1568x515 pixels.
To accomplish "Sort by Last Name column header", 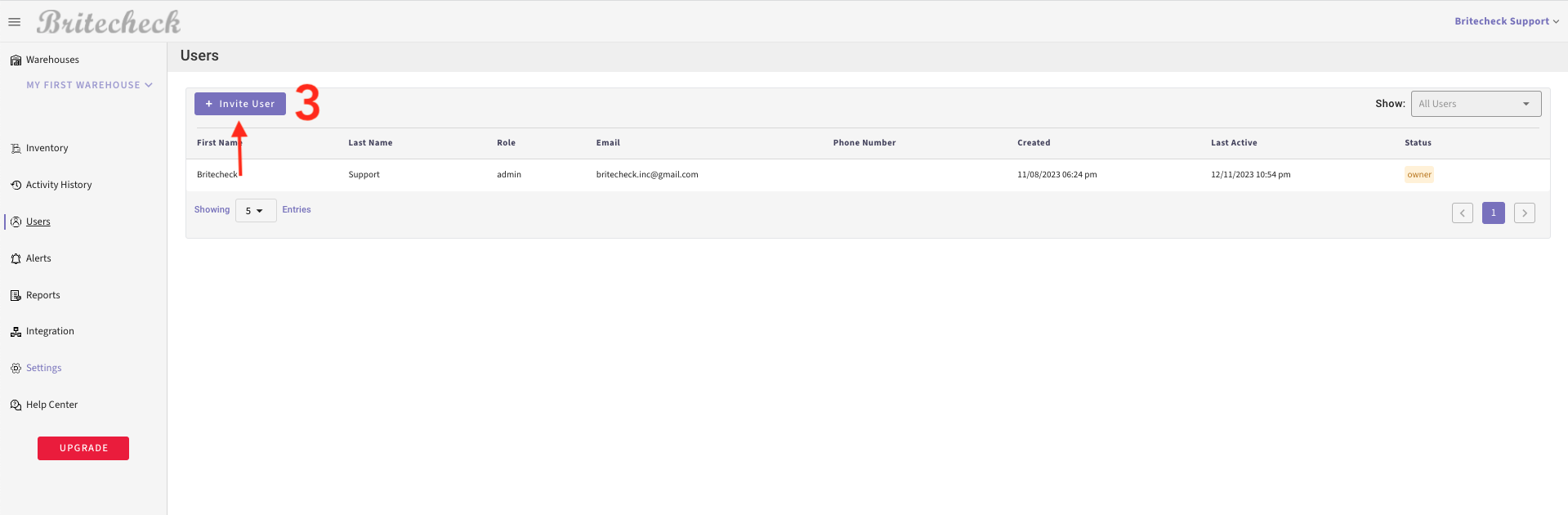I will tap(370, 142).
